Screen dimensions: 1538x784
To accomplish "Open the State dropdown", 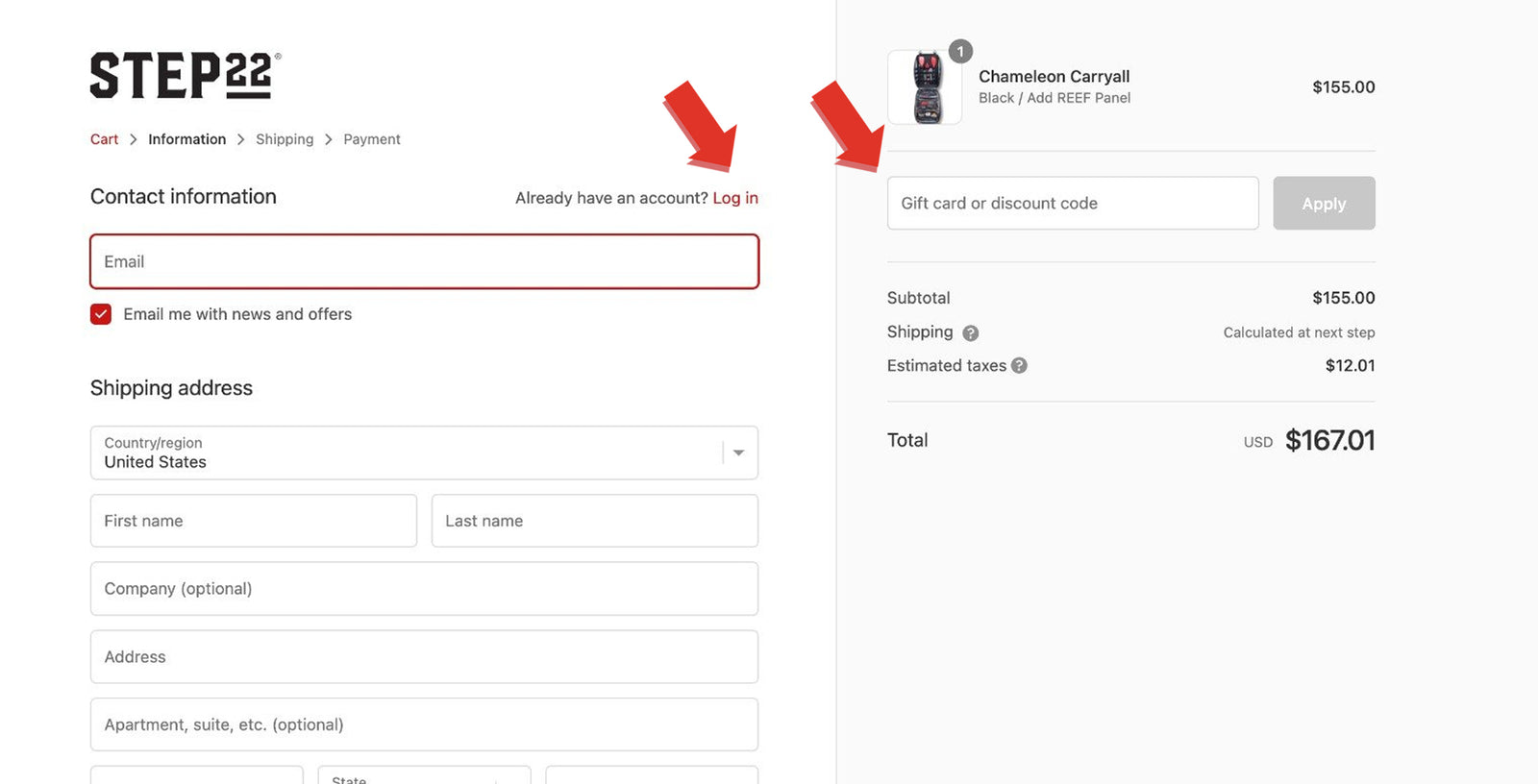I will pos(423,776).
